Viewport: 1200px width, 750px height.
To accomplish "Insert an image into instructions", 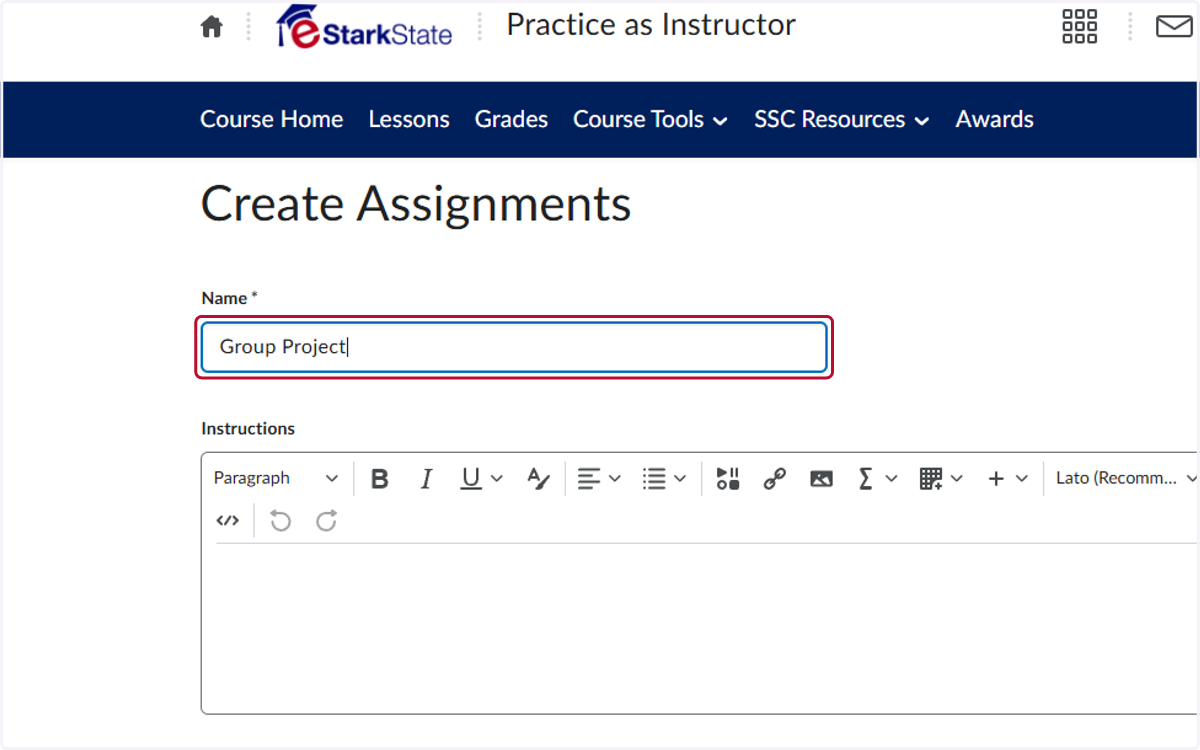I will [821, 479].
